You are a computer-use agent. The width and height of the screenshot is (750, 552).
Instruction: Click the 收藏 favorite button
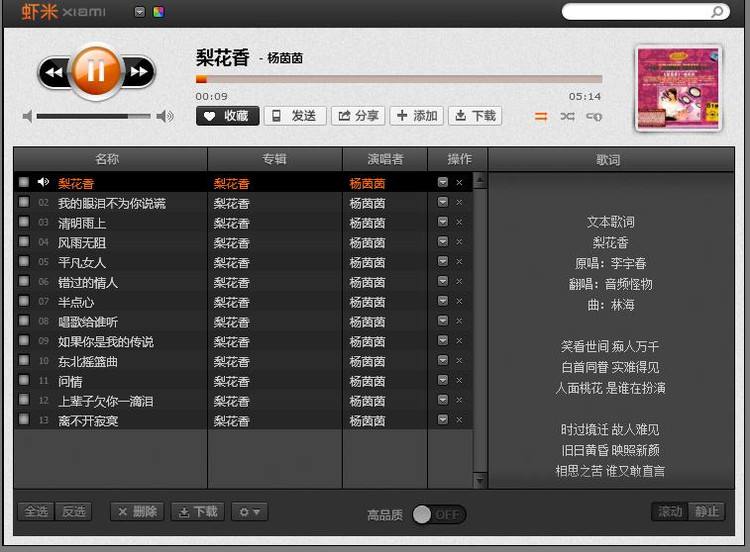228,116
